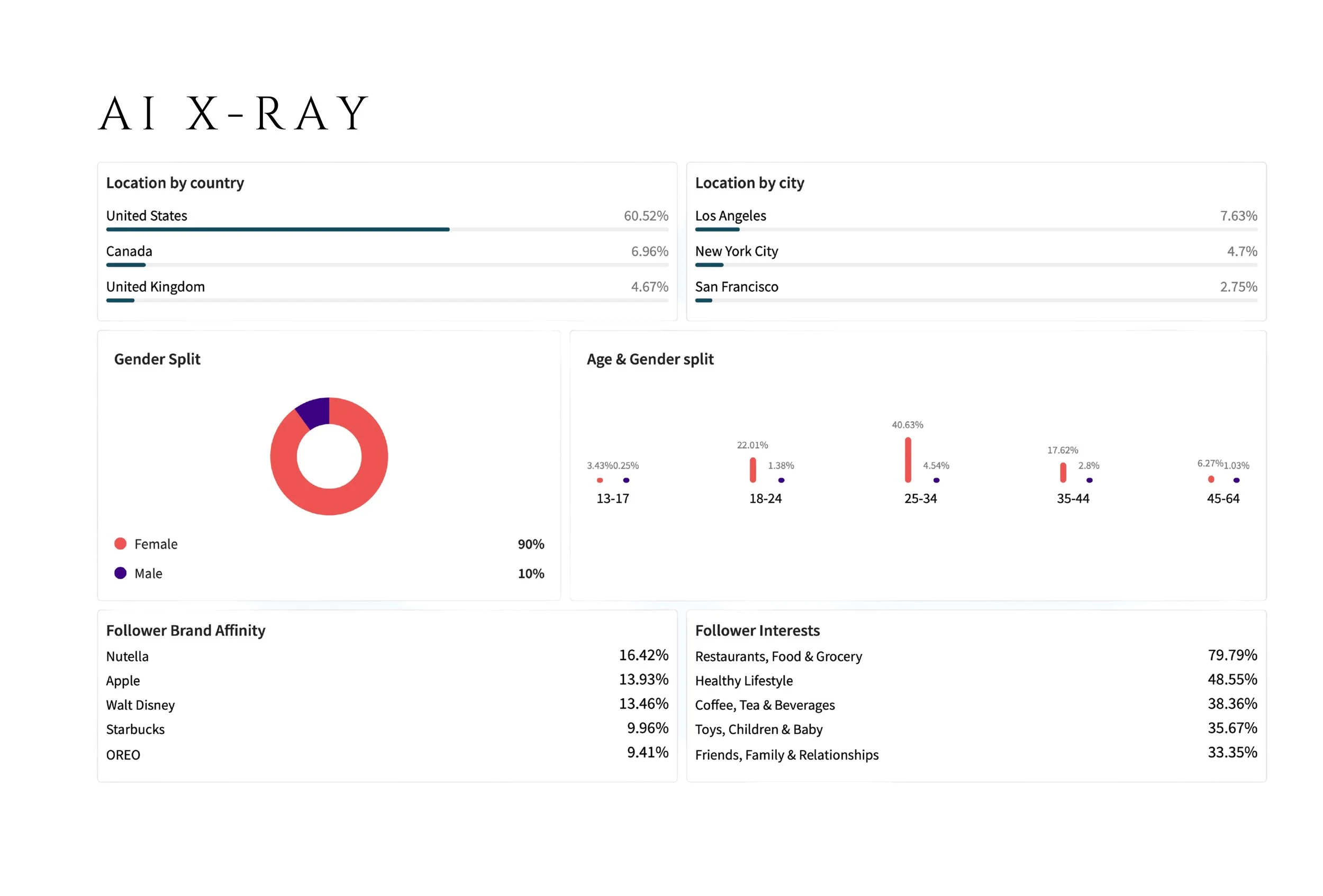
Task: Click the 45-64 age group label
Action: 1223,498
